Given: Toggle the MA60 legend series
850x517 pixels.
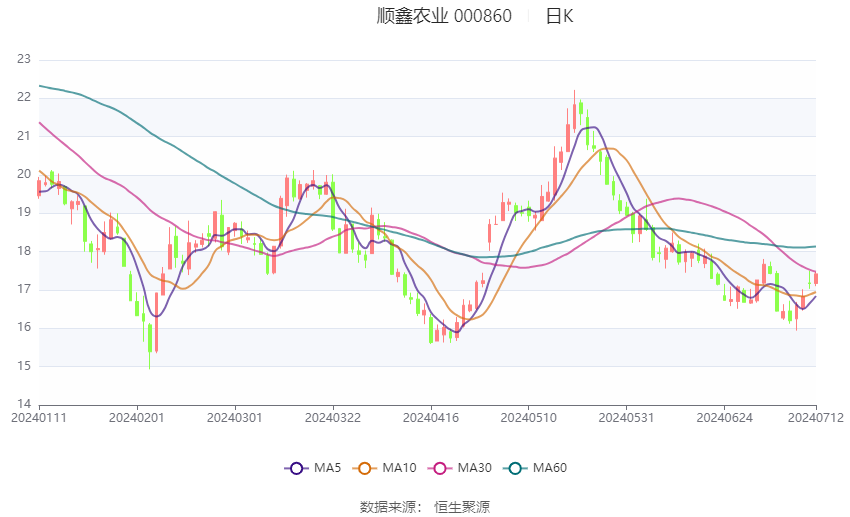Looking at the screenshot, I should 535,468.
